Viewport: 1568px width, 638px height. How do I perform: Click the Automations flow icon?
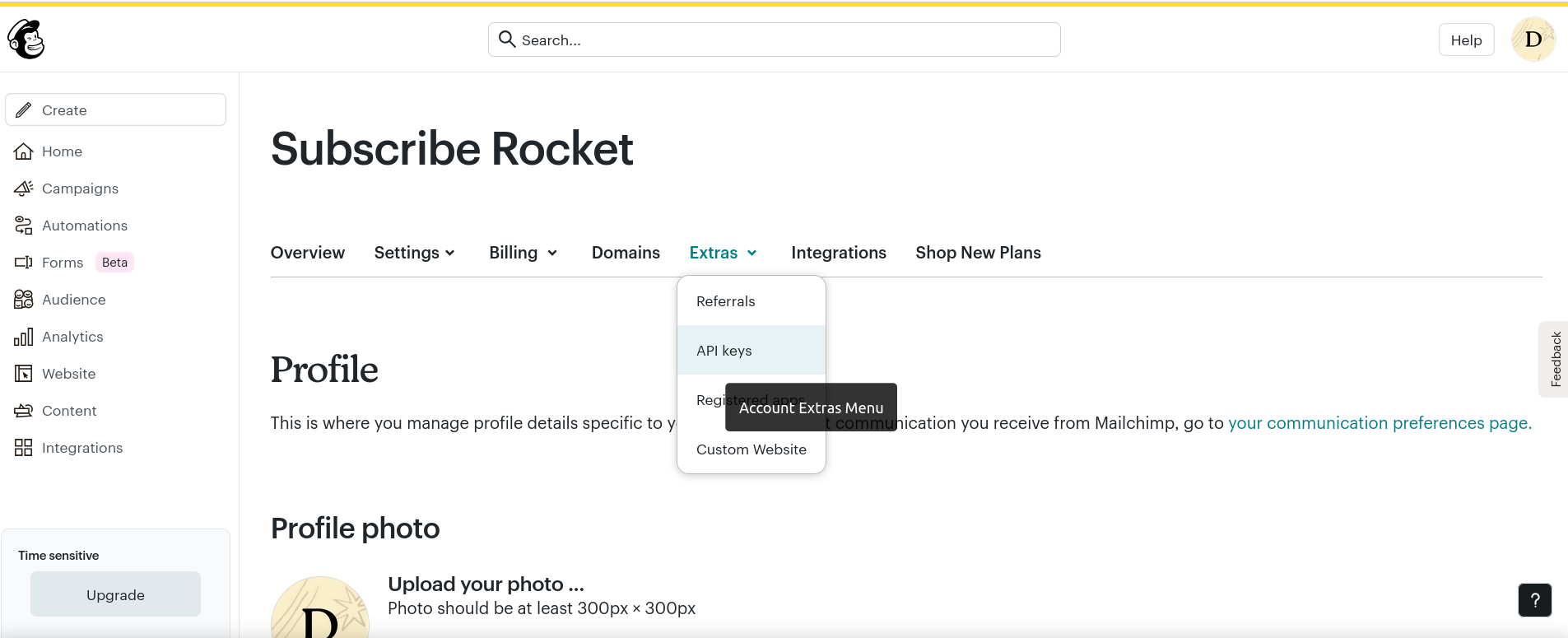coord(24,226)
